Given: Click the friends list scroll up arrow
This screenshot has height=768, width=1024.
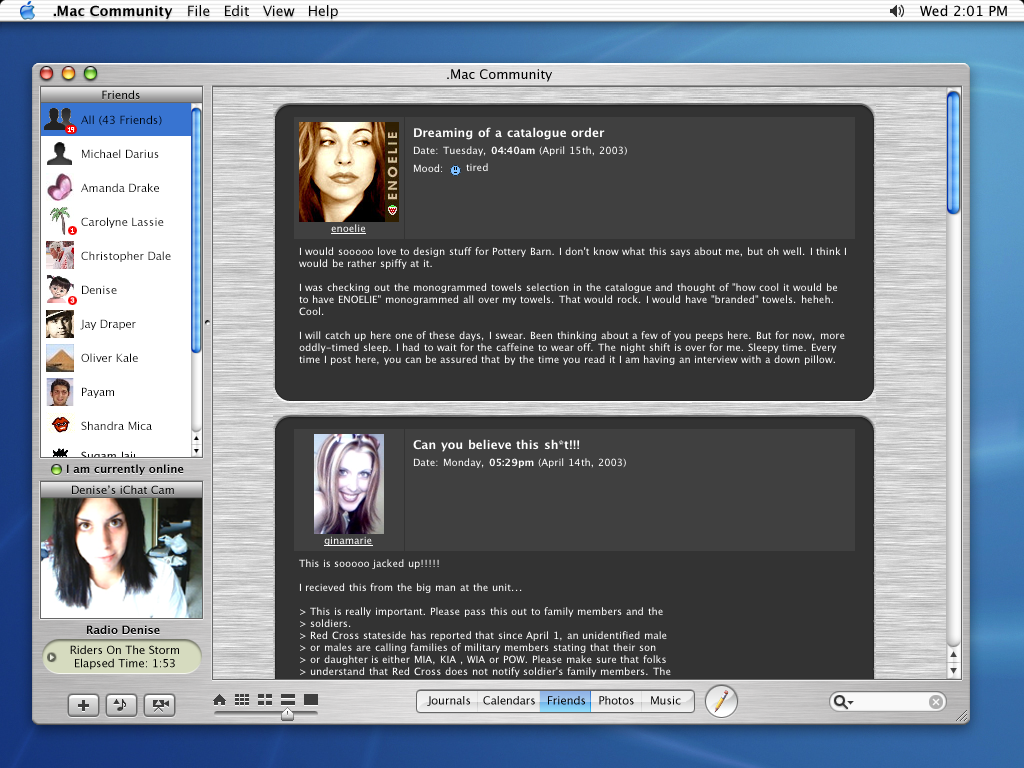Looking at the screenshot, I should (197, 438).
